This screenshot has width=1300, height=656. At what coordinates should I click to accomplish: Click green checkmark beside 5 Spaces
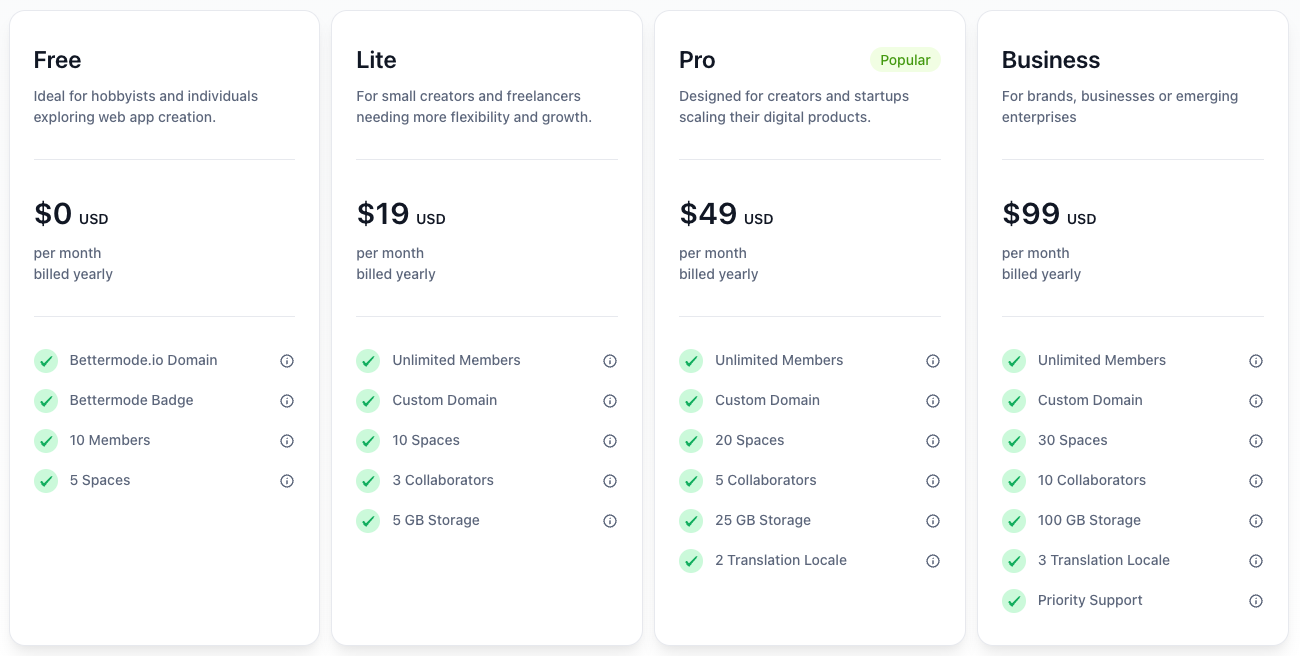pos(46,481)
